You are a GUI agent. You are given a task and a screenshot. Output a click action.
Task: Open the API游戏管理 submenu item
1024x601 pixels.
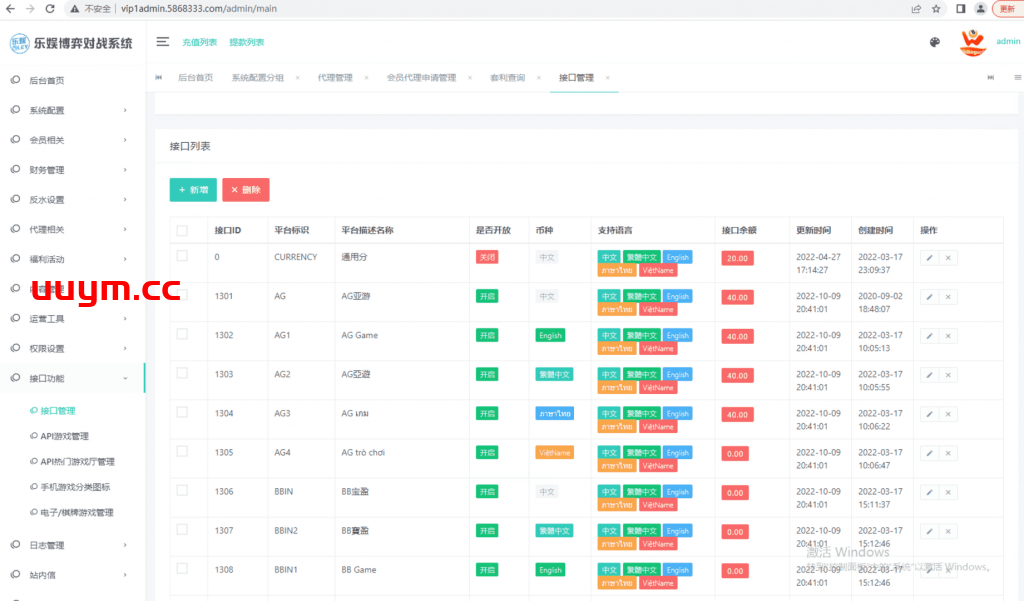[64, 436]
